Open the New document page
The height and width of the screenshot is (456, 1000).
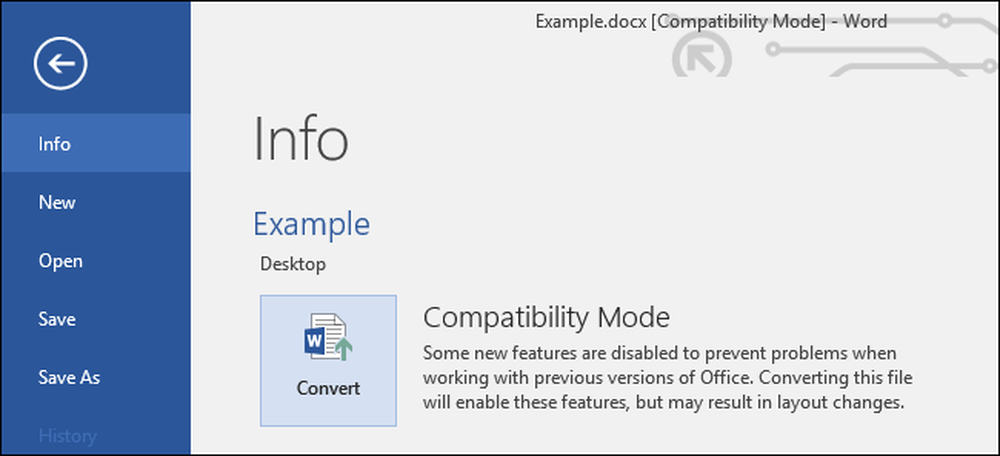96,202
